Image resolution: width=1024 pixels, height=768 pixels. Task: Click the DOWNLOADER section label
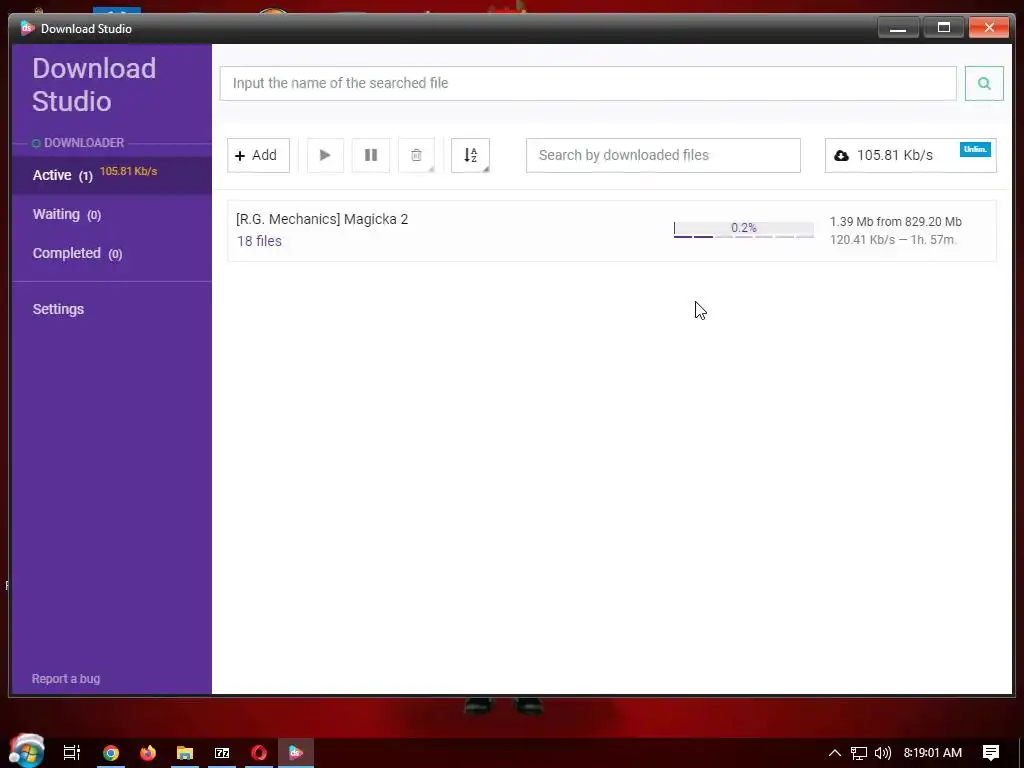84,143
